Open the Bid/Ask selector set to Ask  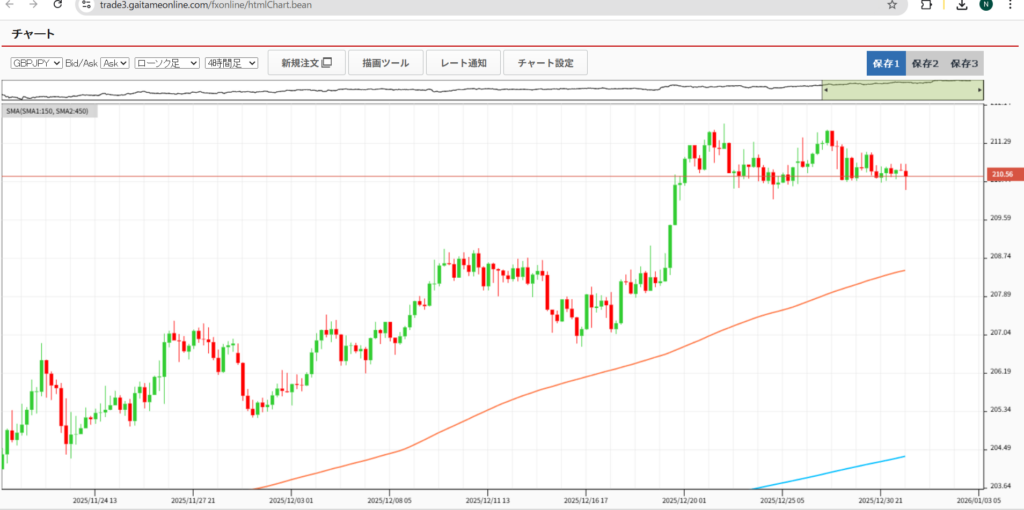[x=115, y=63]
